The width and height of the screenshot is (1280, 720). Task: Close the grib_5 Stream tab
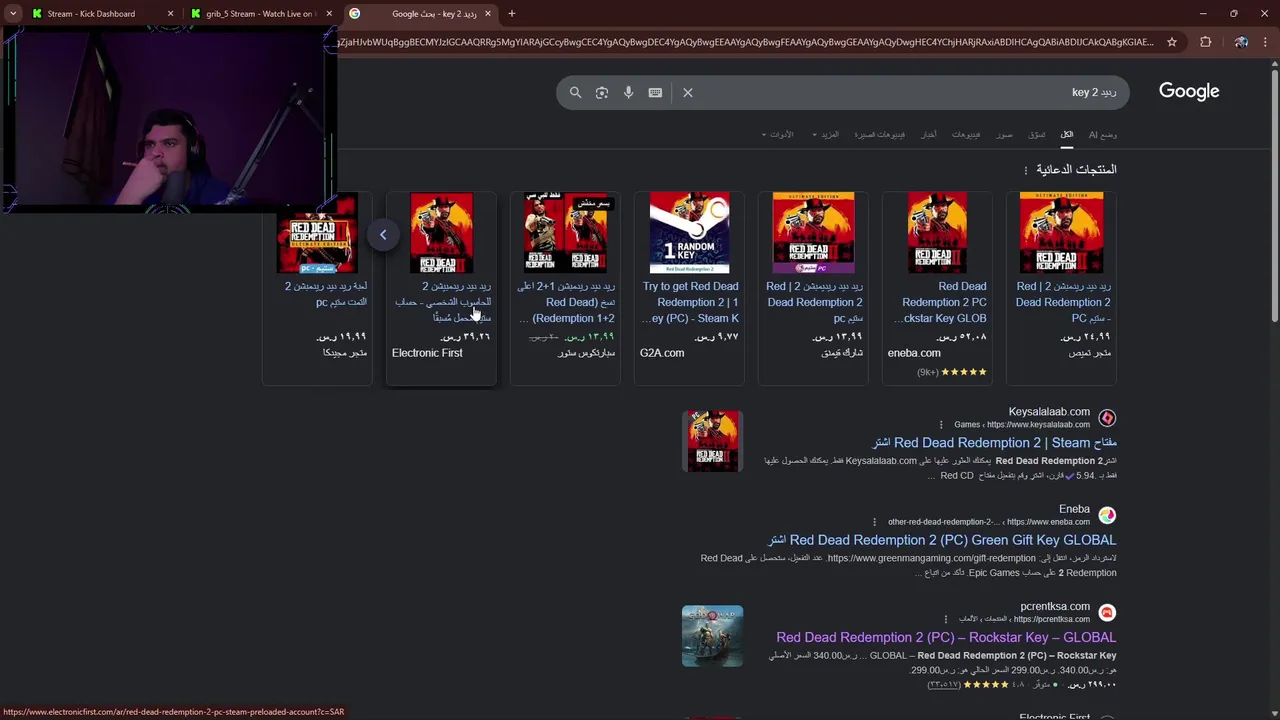click(x=329, y=14)
